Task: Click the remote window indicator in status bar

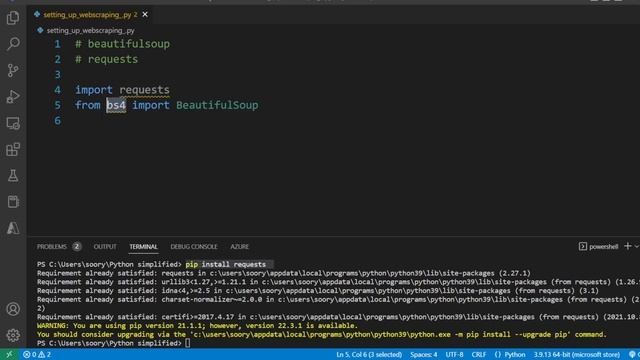Action: [x=9, y=354]
